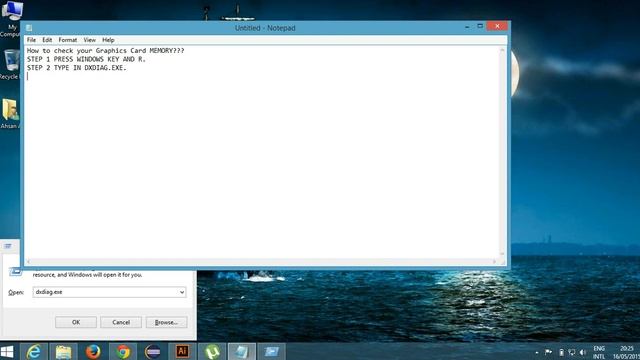Close the Notepad window
This screenshot has height=360, width=640.
click(x=497, y=26)
